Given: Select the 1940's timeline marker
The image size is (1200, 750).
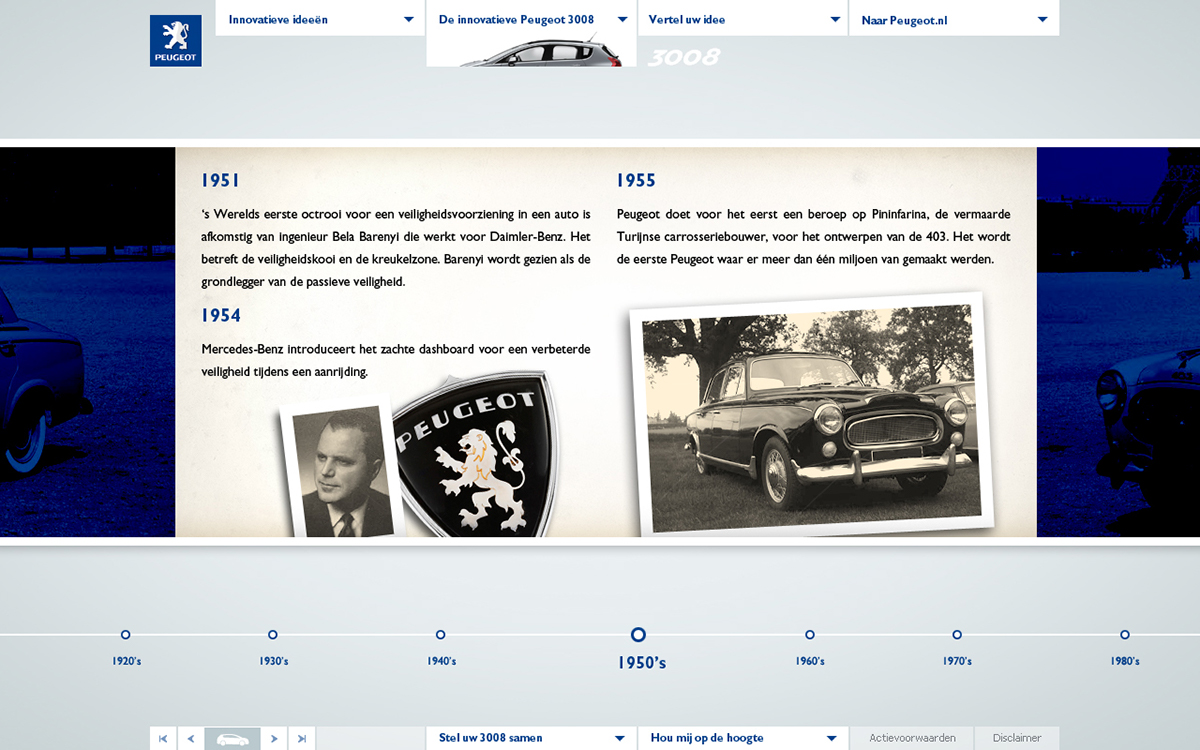Looking at the screenshot, I should point(440,634).
